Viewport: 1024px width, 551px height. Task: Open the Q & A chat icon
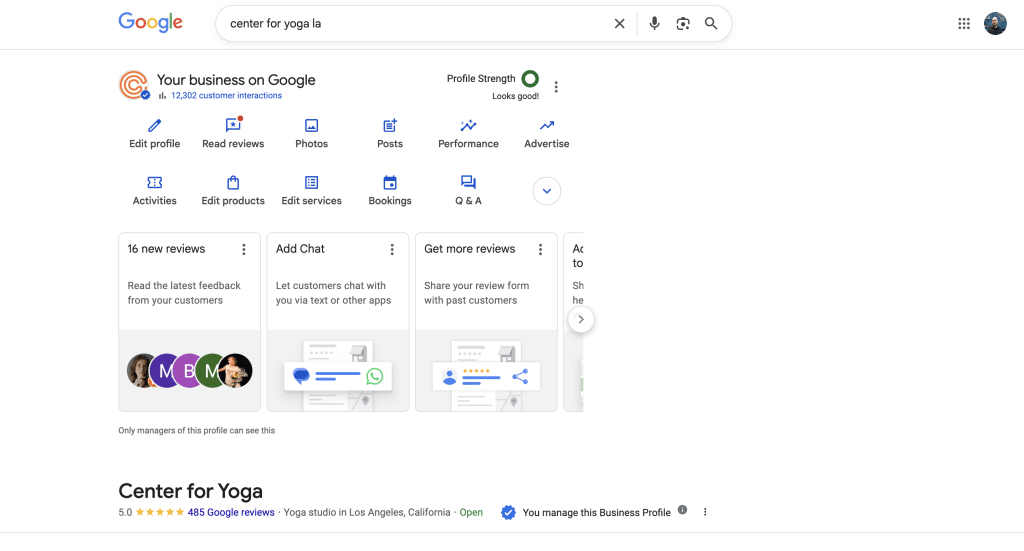click(468, 182)
